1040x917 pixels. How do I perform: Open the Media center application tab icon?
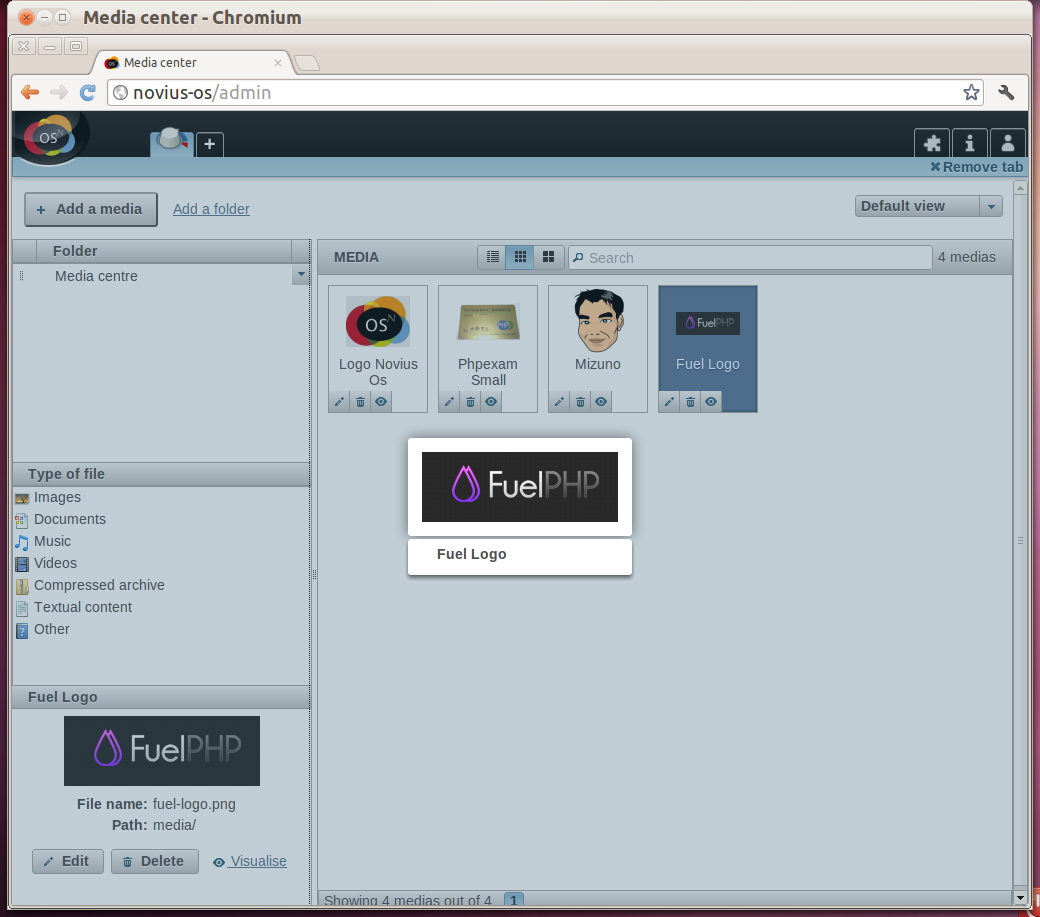point(172,142)
